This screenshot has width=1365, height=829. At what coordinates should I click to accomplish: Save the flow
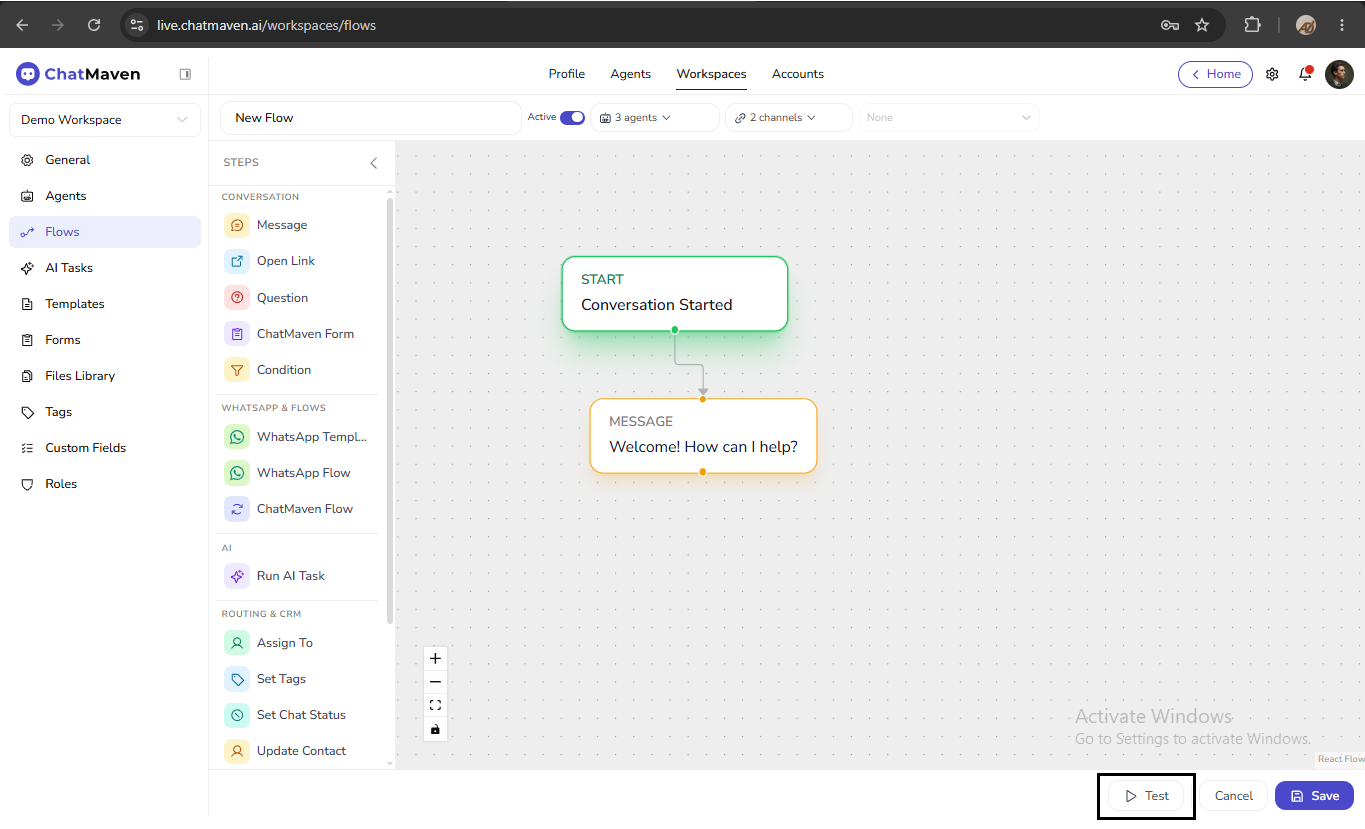coord(1314,796)
